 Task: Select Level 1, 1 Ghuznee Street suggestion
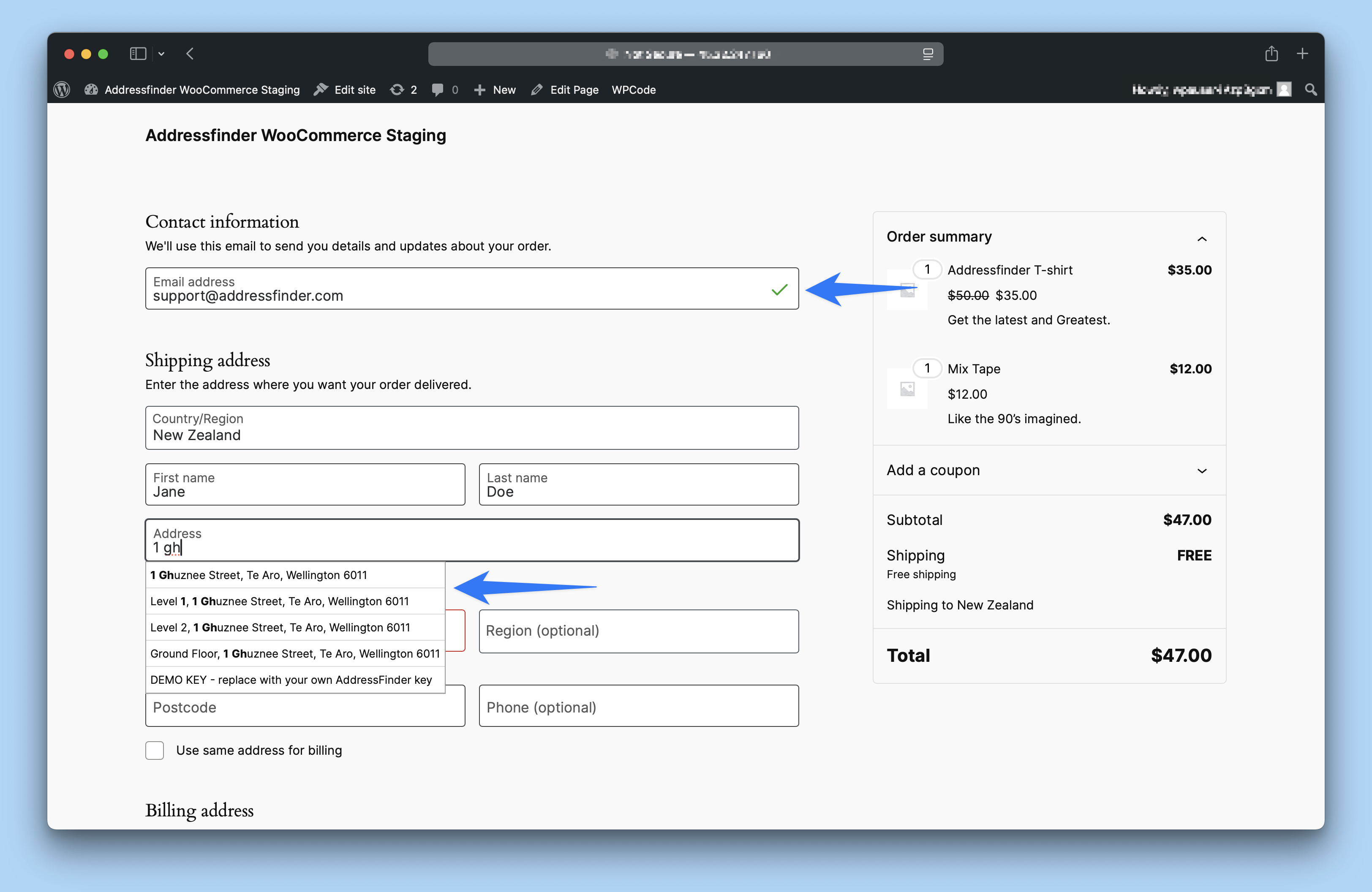pyautogui.click(x=295, y=601)
